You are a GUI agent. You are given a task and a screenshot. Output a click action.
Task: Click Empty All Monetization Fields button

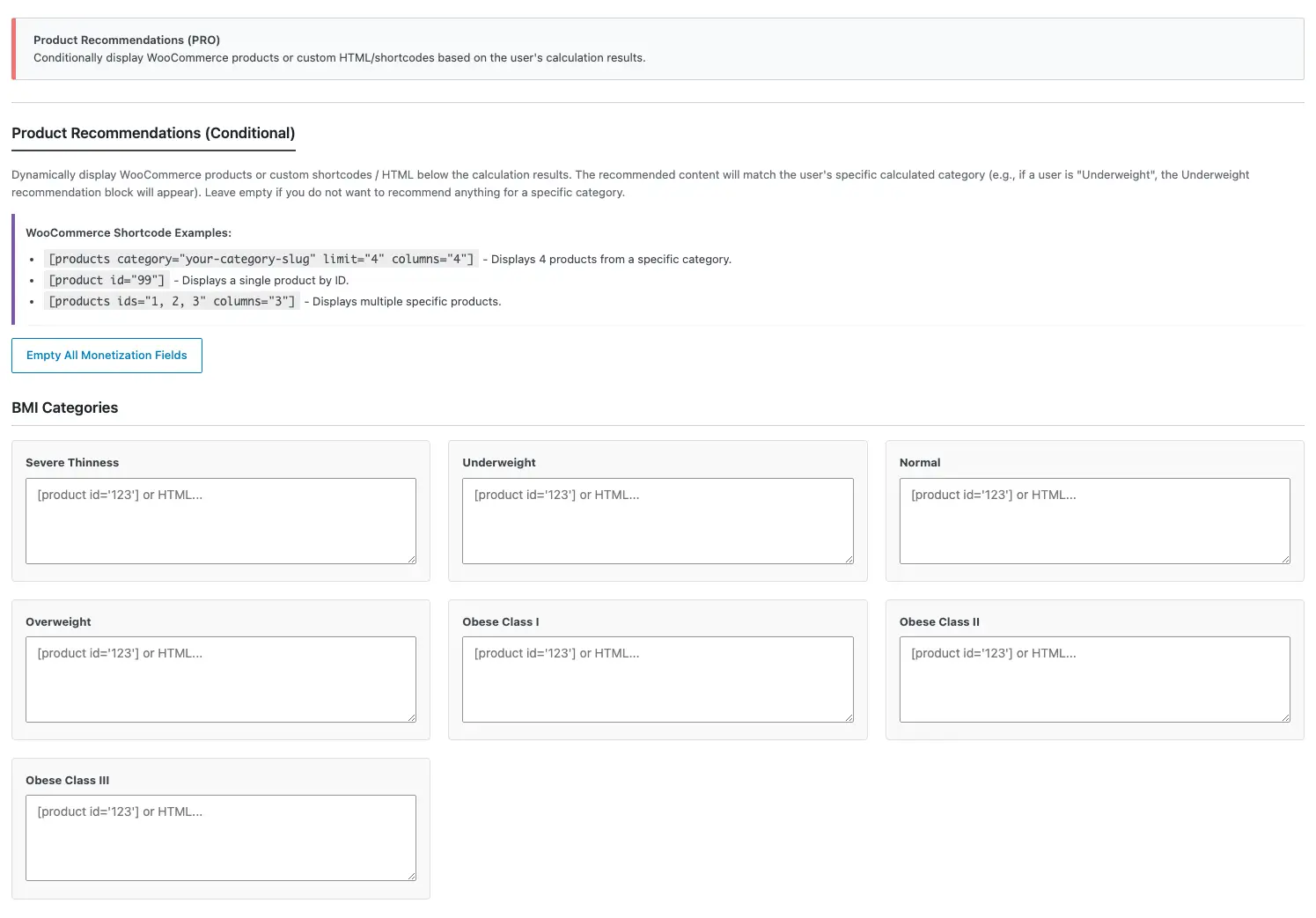[107, 356]
